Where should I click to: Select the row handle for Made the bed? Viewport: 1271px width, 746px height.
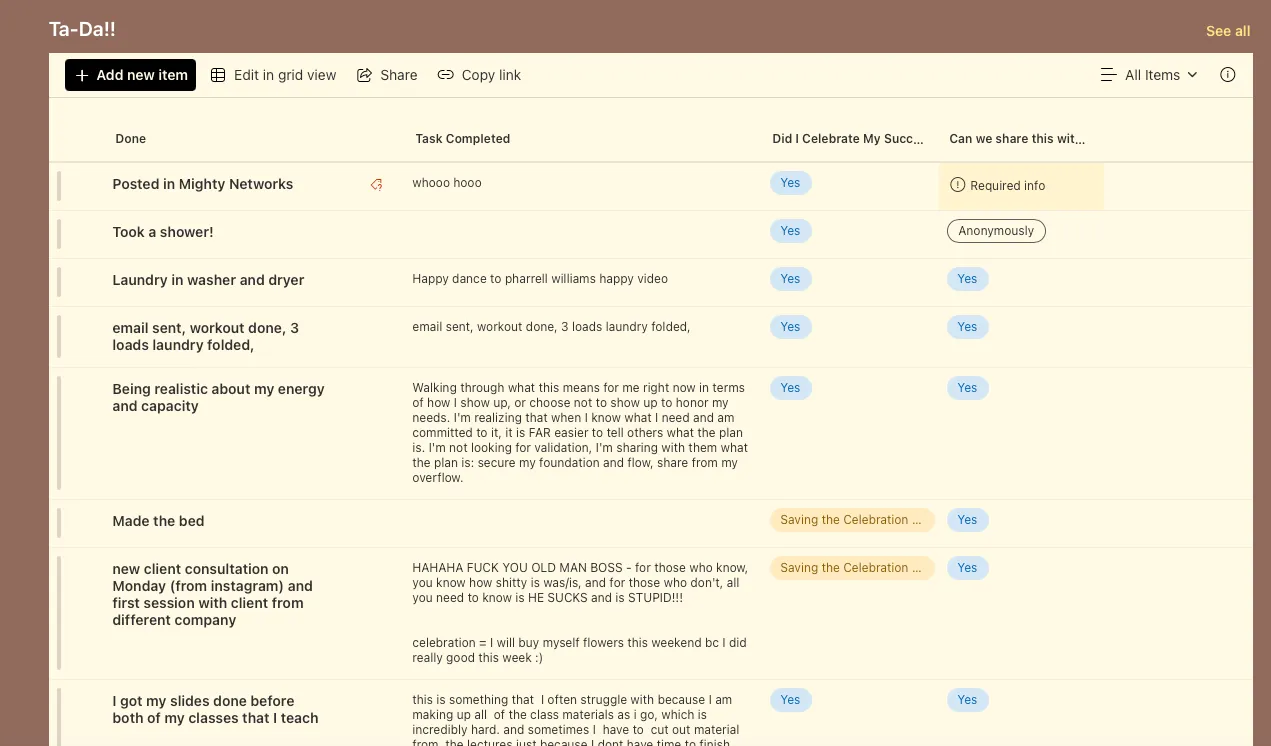click(x=59, y=522)
